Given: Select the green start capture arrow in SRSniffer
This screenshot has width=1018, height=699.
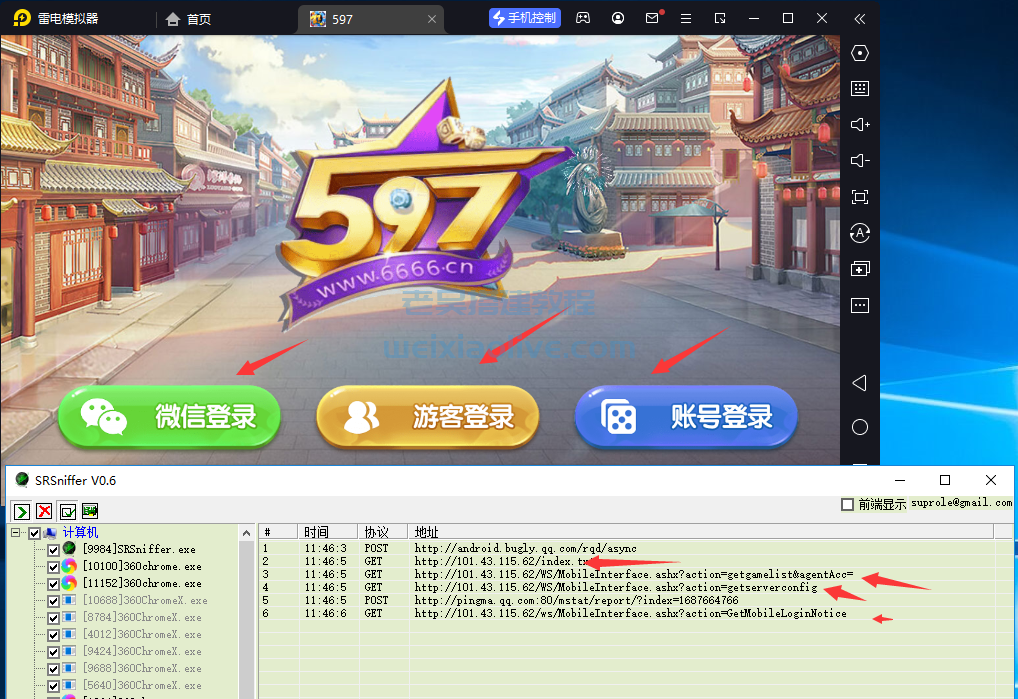Looking at the screenshot, I should pos(21,511).
